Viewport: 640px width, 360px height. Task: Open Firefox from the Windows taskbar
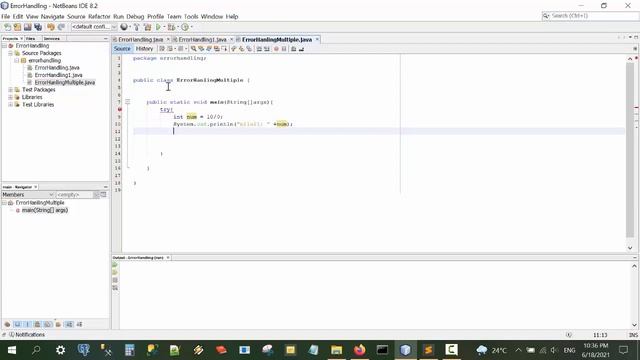(360, 350)
